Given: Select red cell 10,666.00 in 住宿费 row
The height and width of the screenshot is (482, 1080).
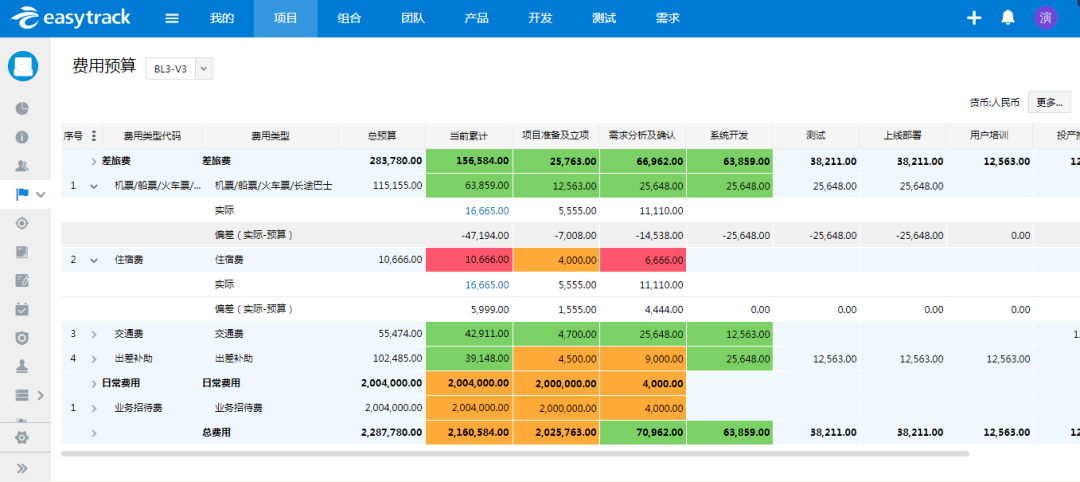Looking at the screenshot, I should tap(469, 260).
